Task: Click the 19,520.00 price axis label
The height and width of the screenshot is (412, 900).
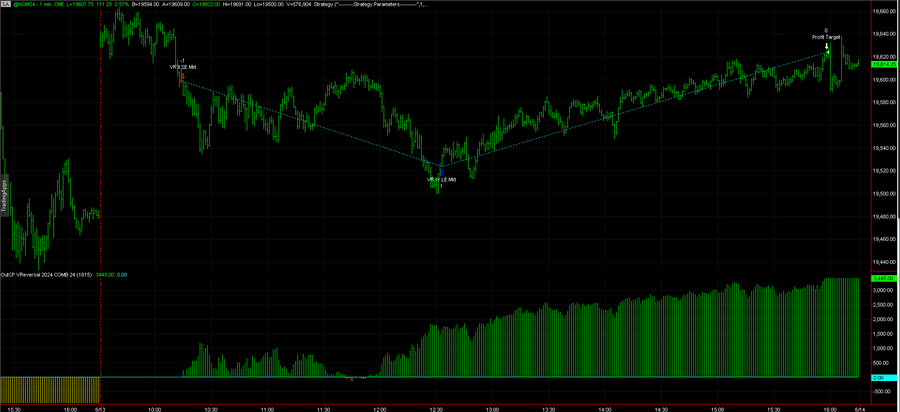Action: [885, 171]
